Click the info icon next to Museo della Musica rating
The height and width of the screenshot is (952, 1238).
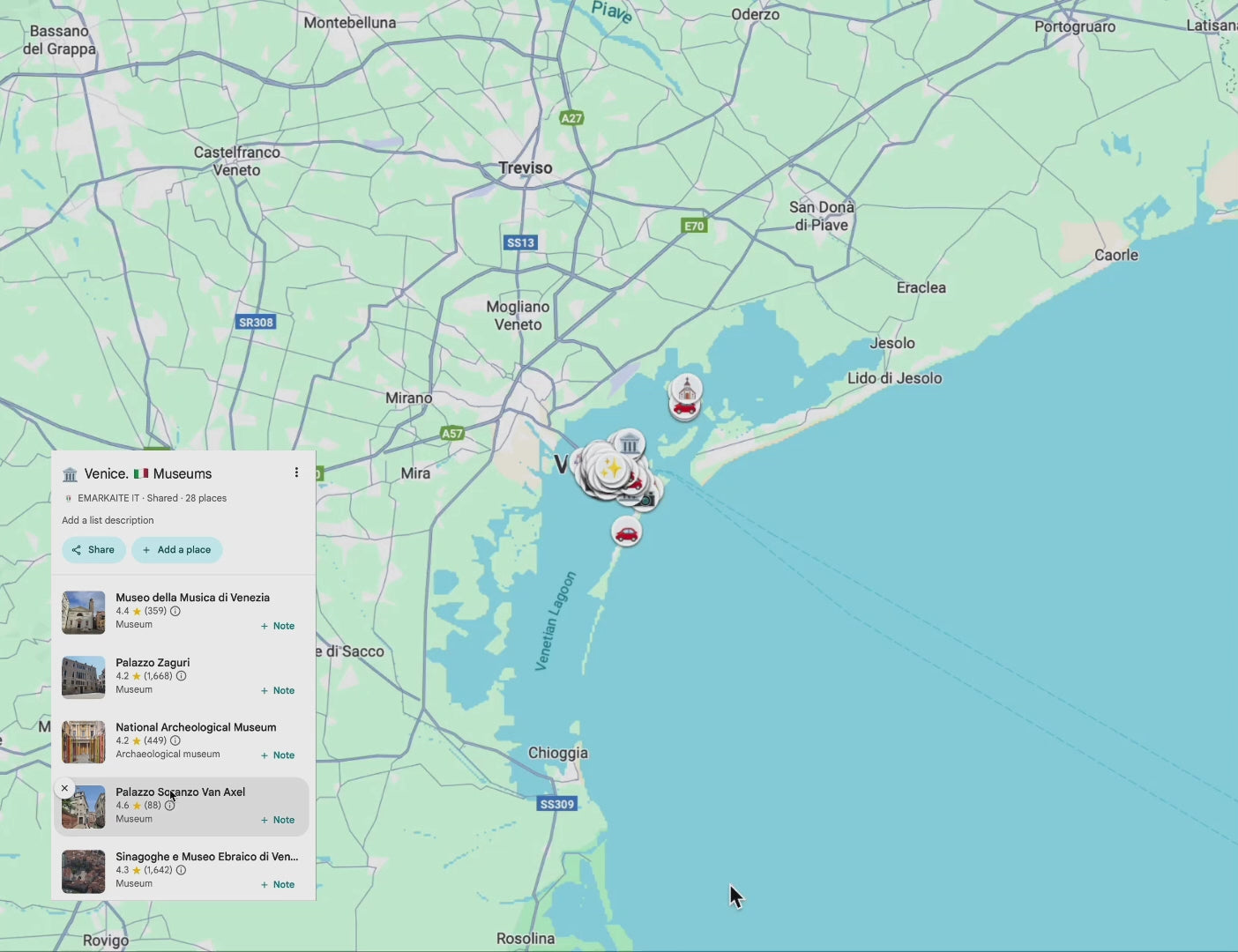point(175,611)
